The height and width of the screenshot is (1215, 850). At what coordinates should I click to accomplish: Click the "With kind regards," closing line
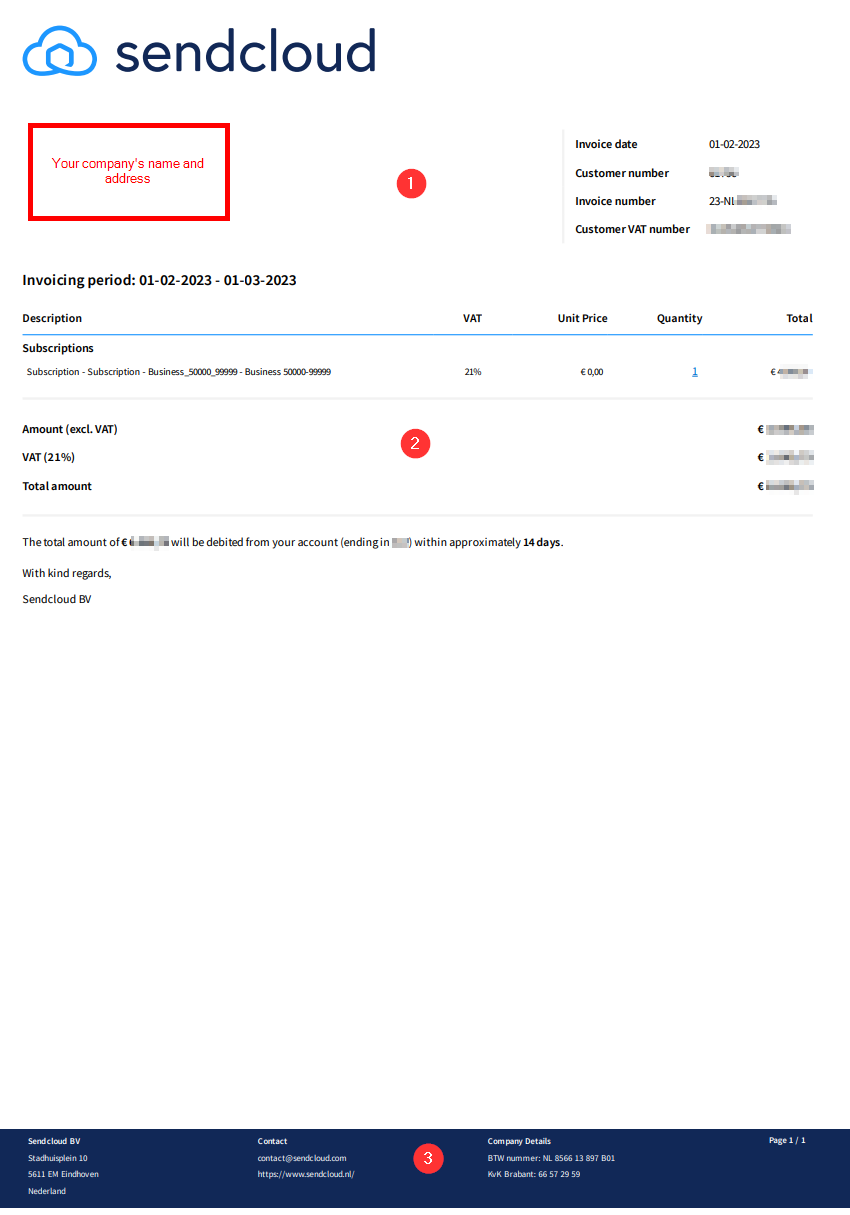[67, 573]
